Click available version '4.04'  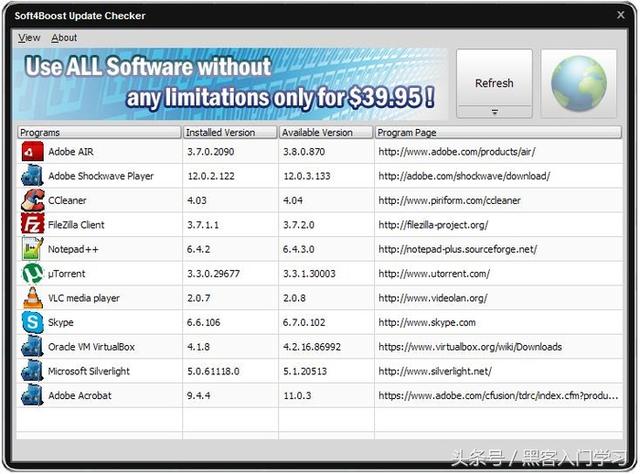pyautogui.click(x=293, y=200)
